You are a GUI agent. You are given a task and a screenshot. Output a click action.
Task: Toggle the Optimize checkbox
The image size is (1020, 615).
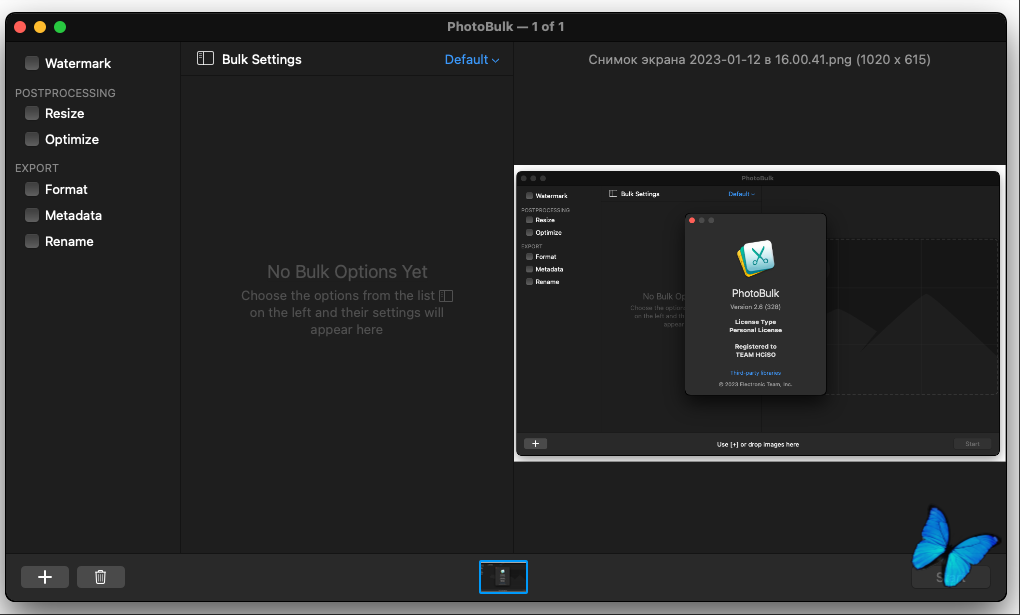click(x=32, y=139)
